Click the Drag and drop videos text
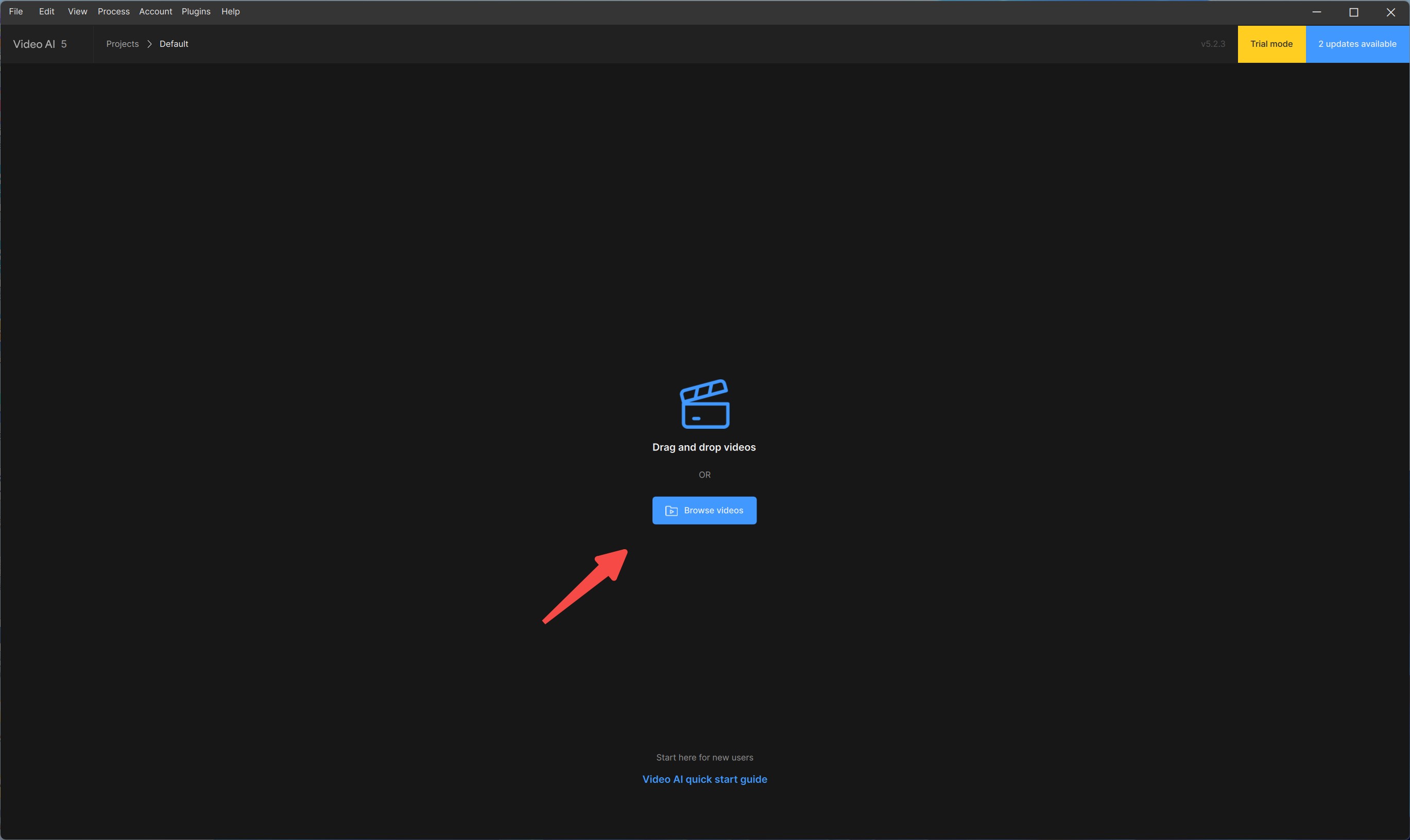Viewport: 1410px width, 840px height. (704, 447)
